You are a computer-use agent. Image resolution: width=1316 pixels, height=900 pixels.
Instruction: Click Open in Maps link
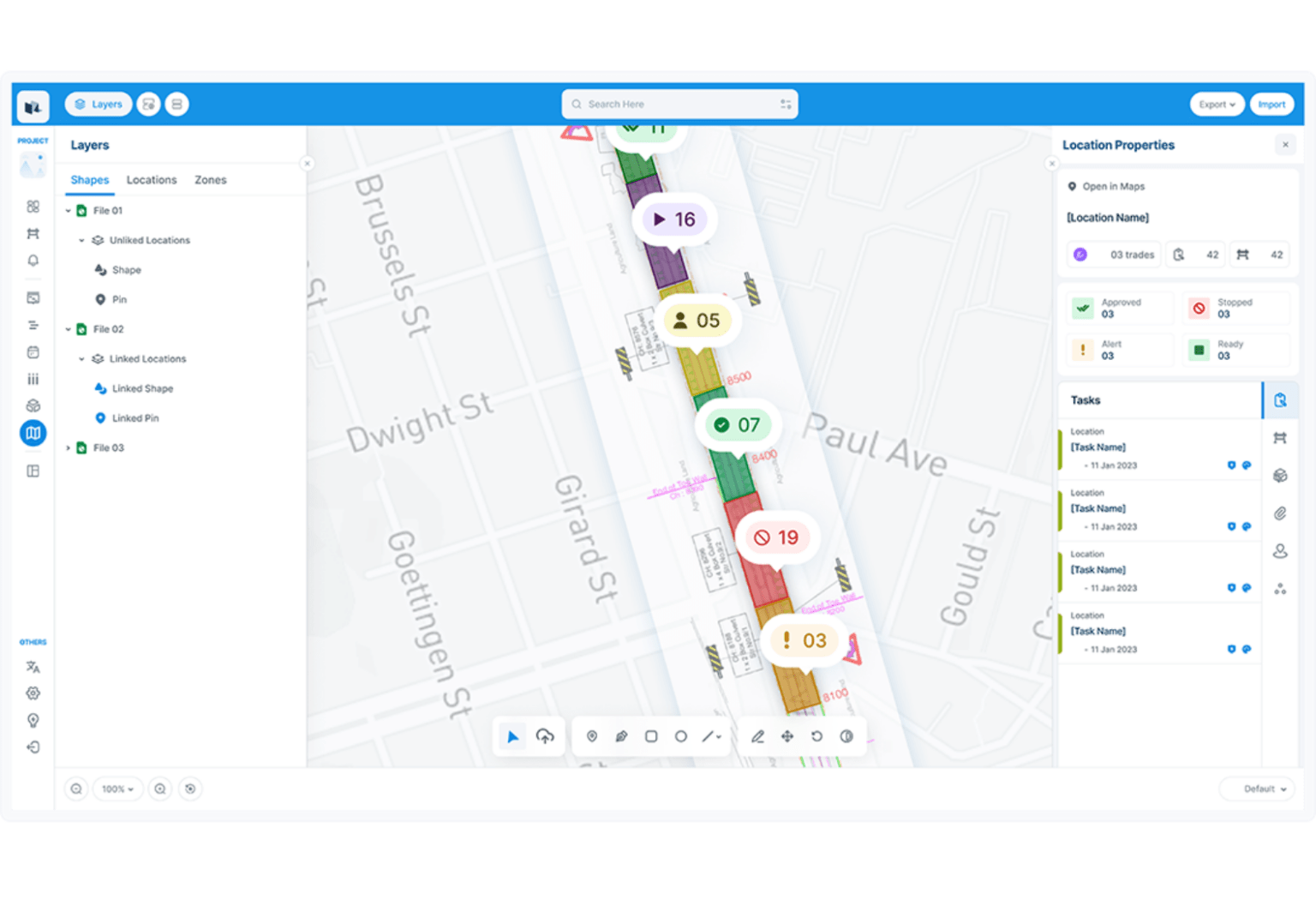[1106, 186]
